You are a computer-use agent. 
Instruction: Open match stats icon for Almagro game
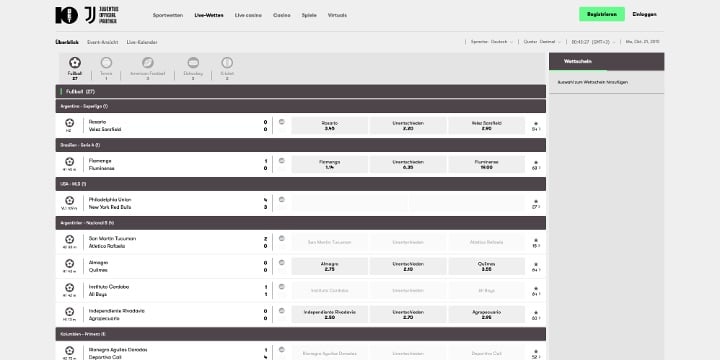(x=281, y=263)
